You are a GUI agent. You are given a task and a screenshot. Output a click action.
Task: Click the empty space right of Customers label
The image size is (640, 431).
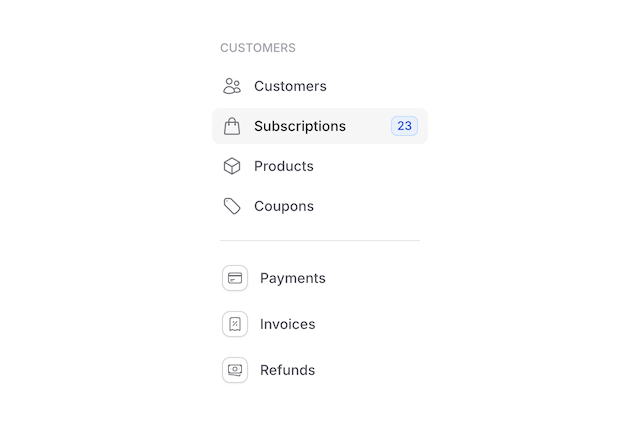tap(375, 86)
